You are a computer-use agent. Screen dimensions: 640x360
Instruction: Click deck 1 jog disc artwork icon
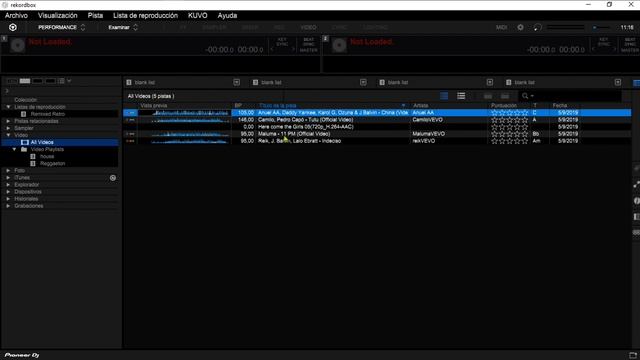[18, 45]
